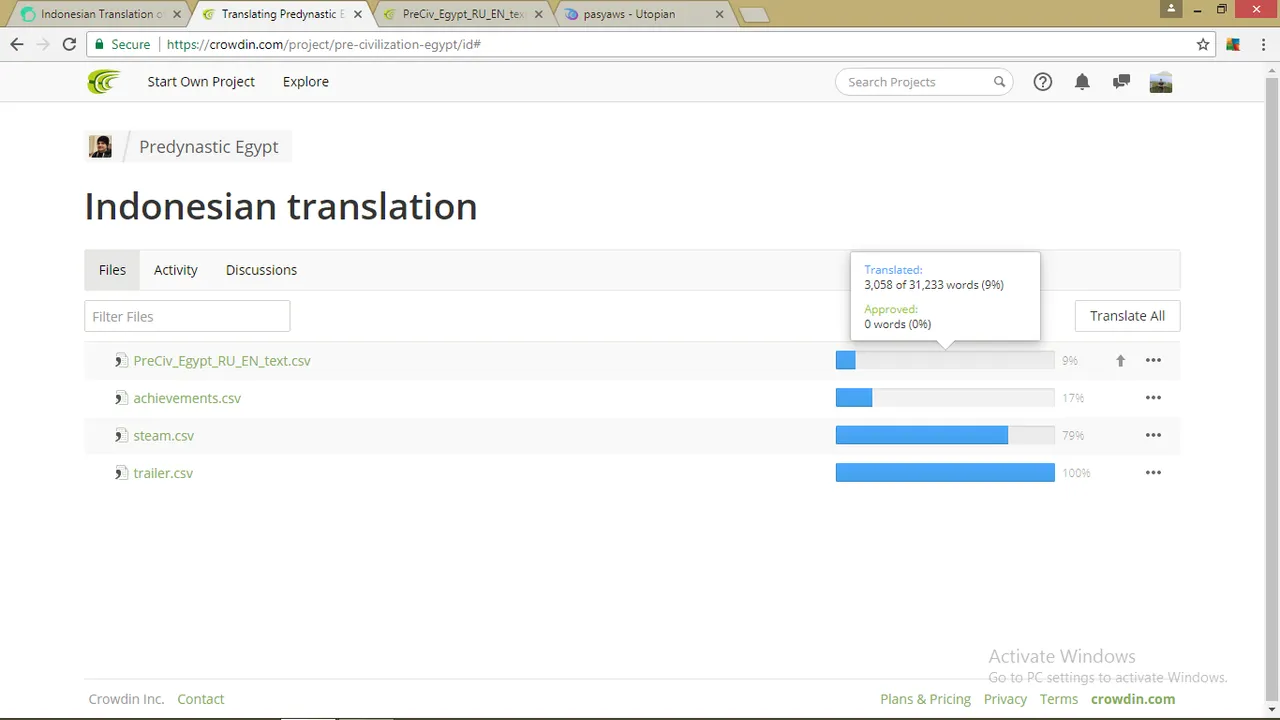Click file icon next to achievements.csv
This screenshot has height=720, width=1280.
pyautogui.click(x=121, y=398)
